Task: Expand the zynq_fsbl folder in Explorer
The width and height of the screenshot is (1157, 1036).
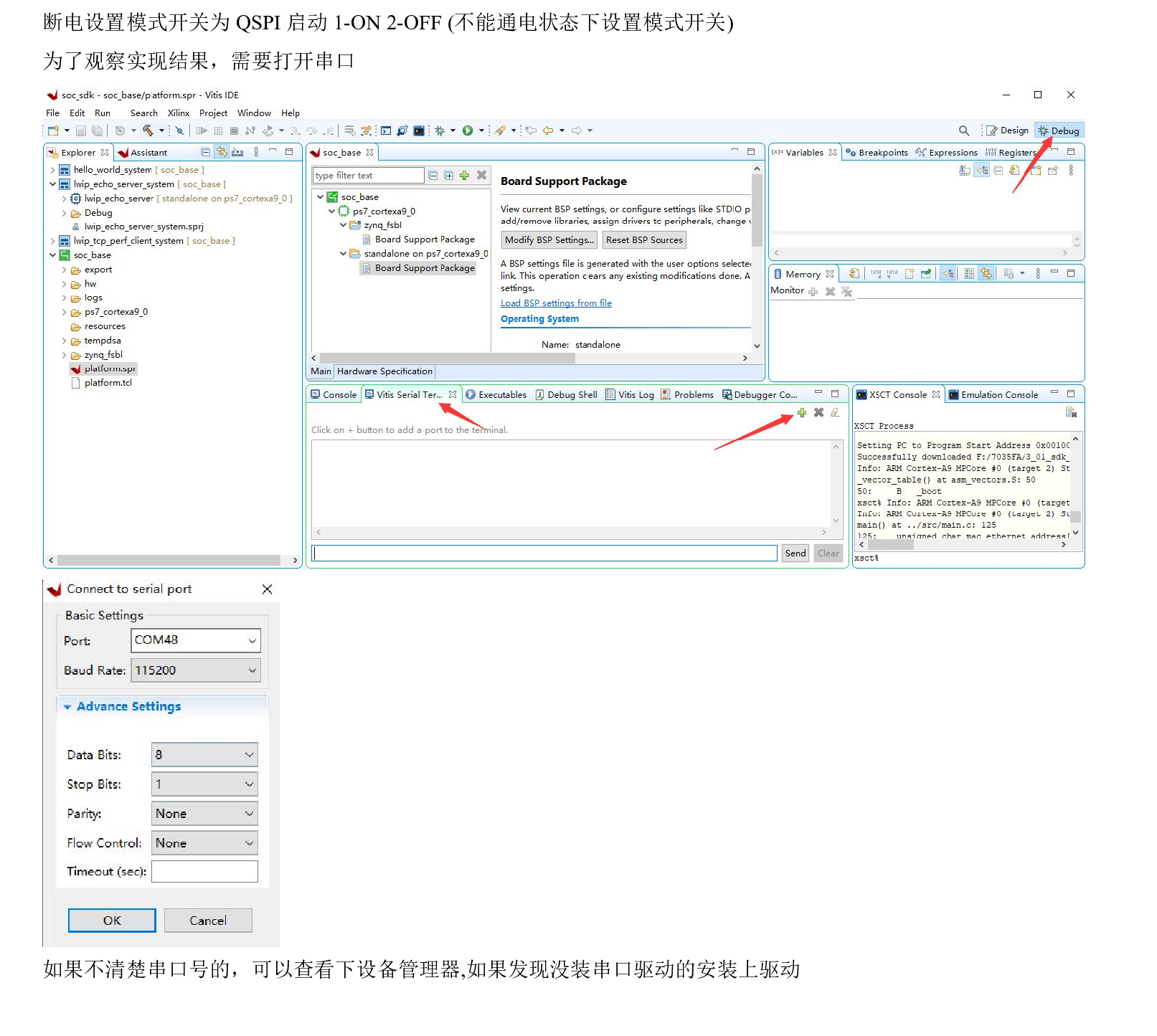Action: tap(64, 355)
